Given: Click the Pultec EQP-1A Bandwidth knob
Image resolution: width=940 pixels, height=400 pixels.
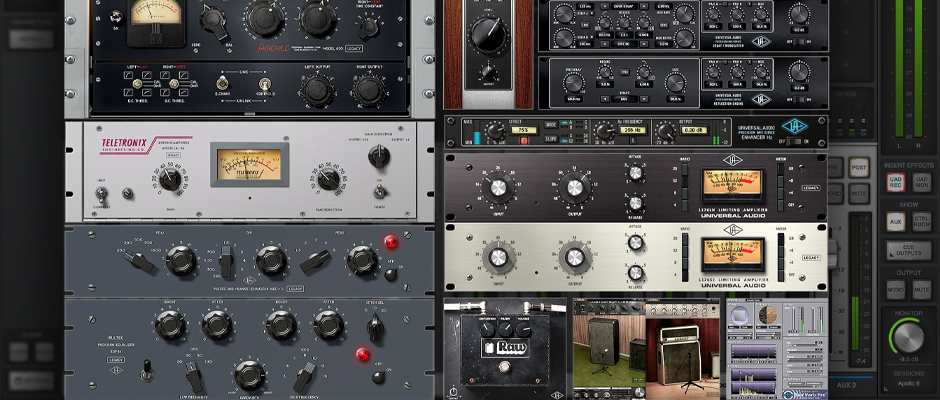Looking at the screenshot, I should [249, 374].
